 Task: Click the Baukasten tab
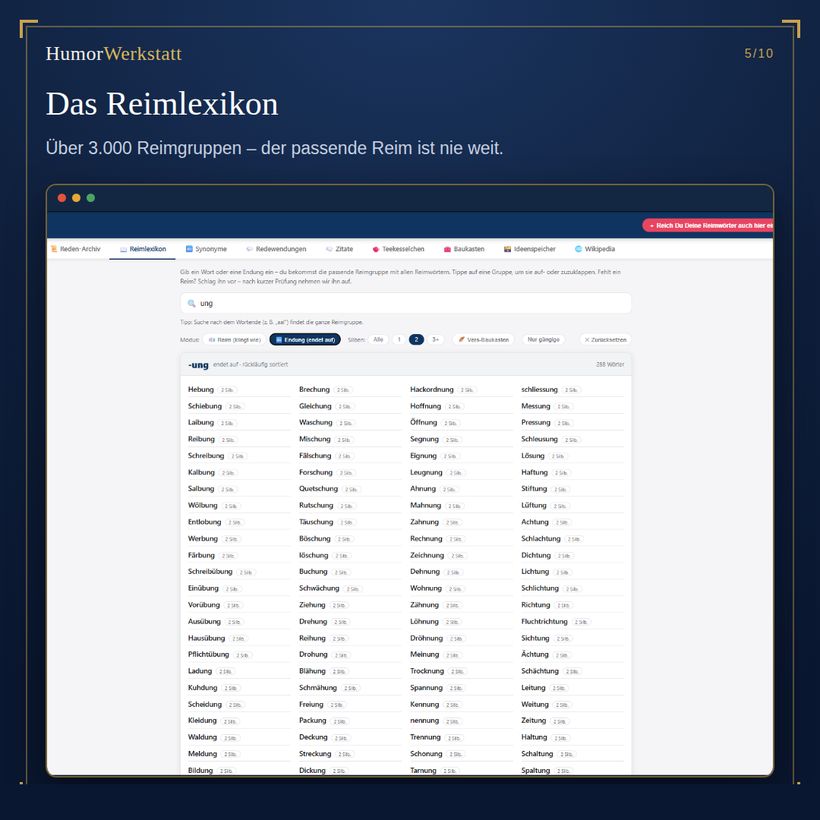(x=464, y=249)
